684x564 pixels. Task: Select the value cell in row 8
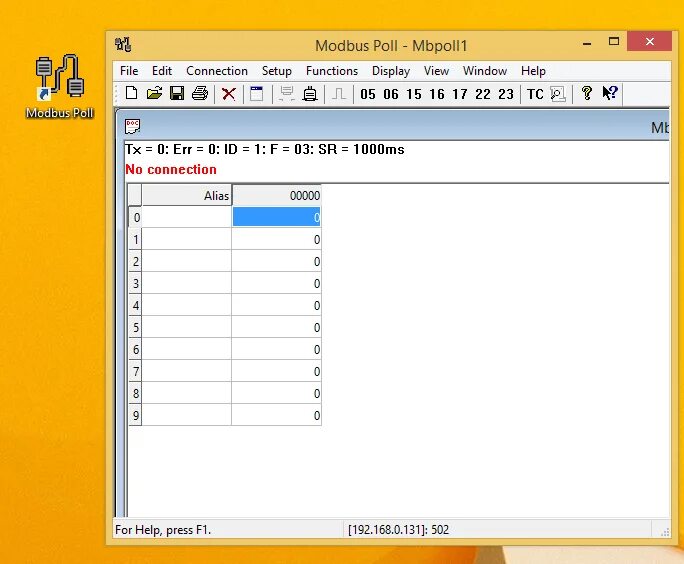[277, 393]
